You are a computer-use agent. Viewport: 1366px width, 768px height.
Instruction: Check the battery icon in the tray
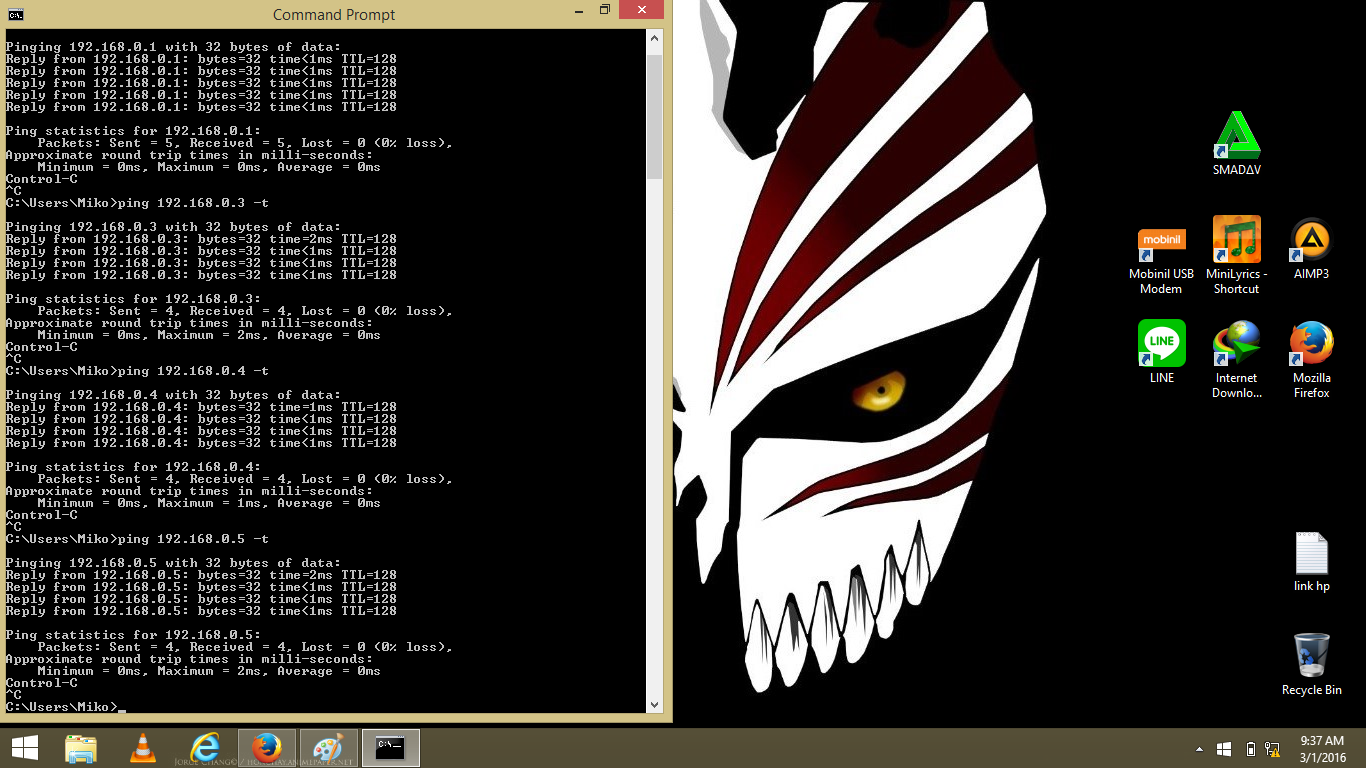coord(1251,749)
